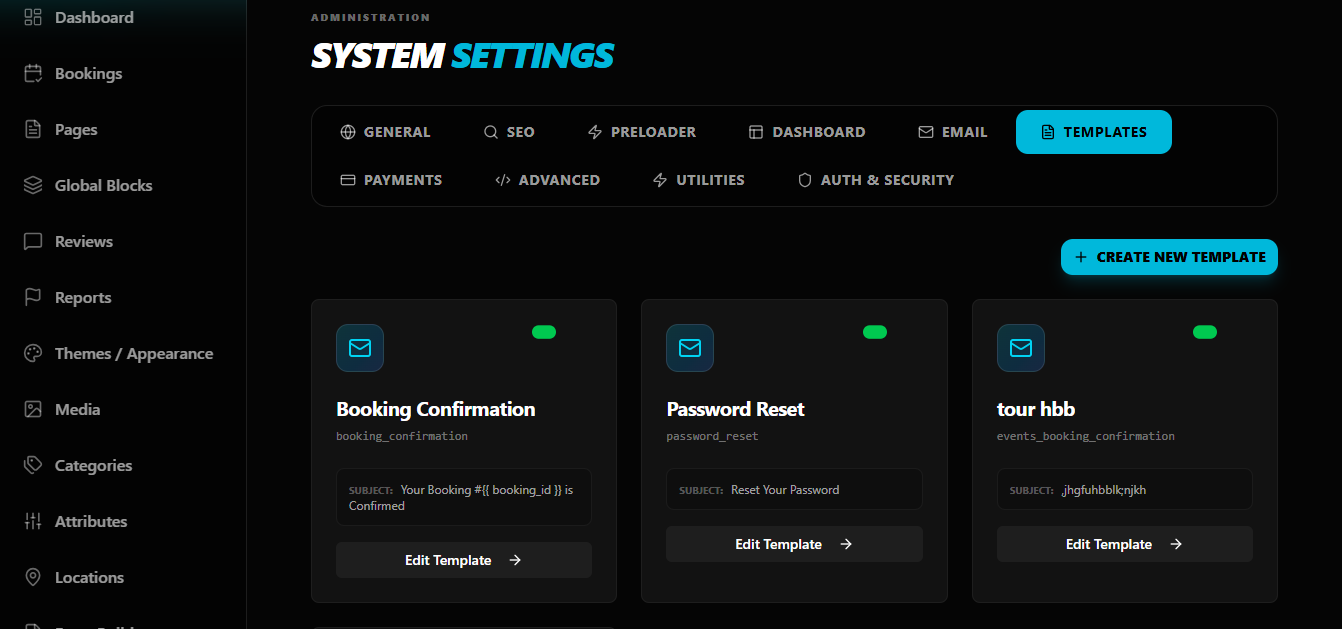Switch to the General settings tab
This screenshot has height=629, width=1342.
[x=385, y=132]
